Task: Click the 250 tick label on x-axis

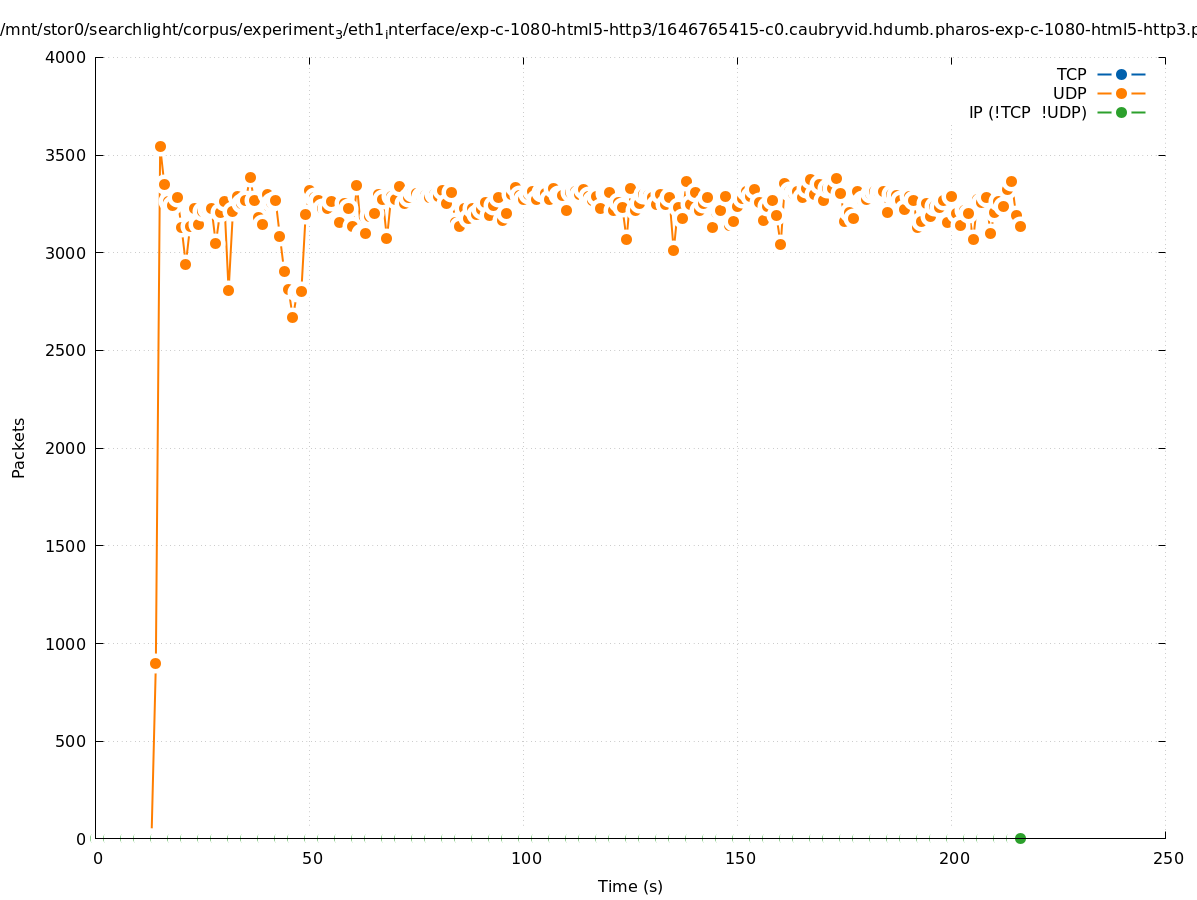Action: pos(1168,858)
